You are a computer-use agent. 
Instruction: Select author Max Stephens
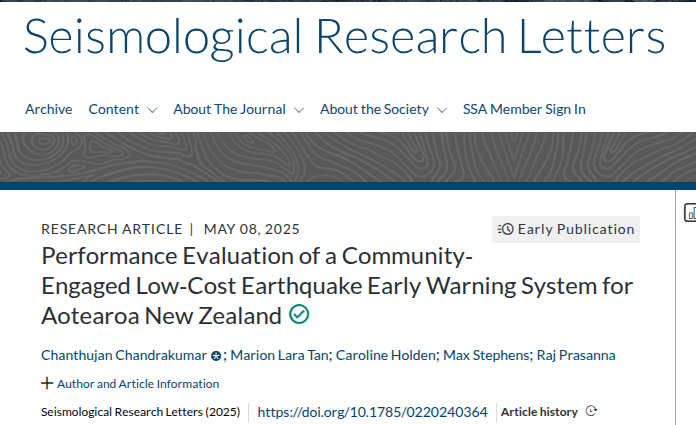pos(486,355)
